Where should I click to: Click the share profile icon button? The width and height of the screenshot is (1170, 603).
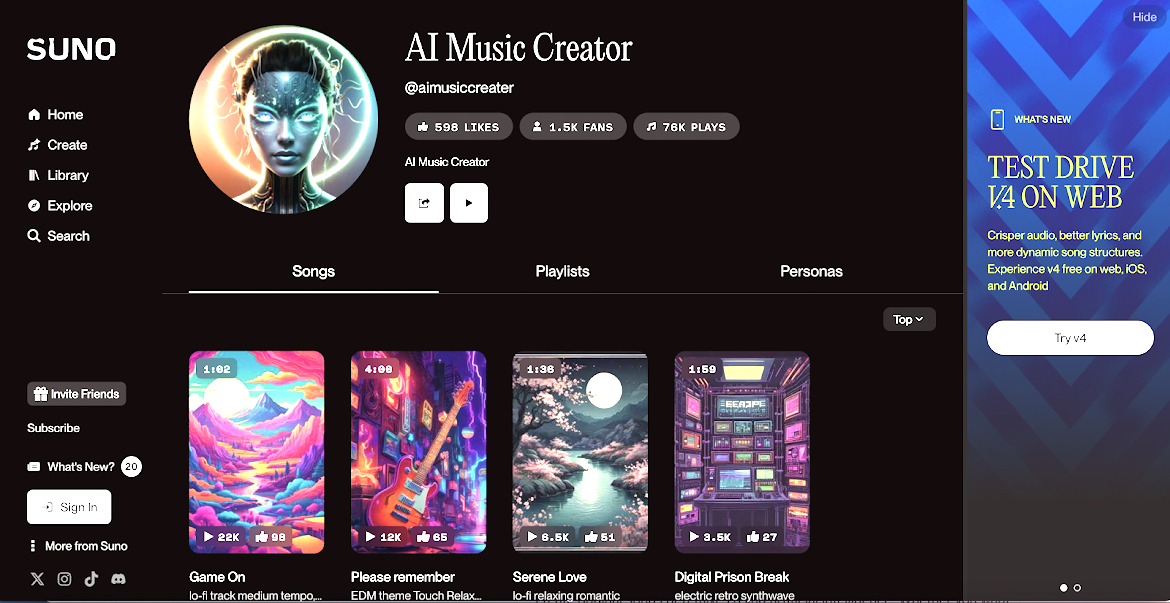[424, 203]
